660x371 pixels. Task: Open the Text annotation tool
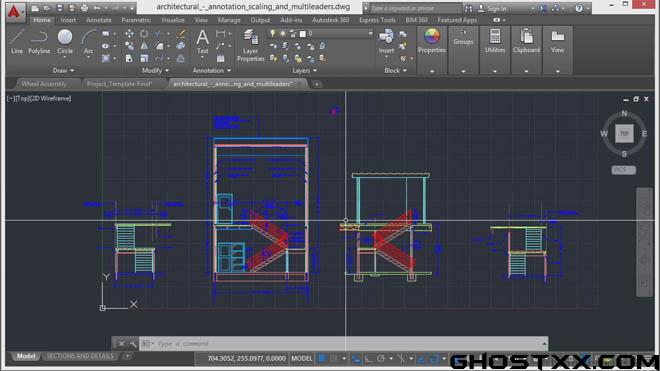202,42
